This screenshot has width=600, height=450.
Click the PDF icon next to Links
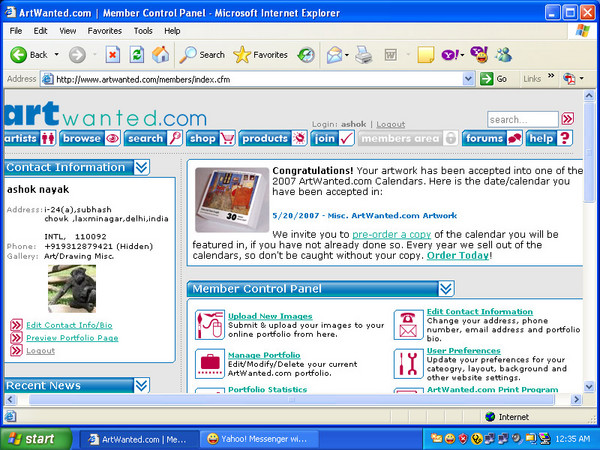coord(569,79)
